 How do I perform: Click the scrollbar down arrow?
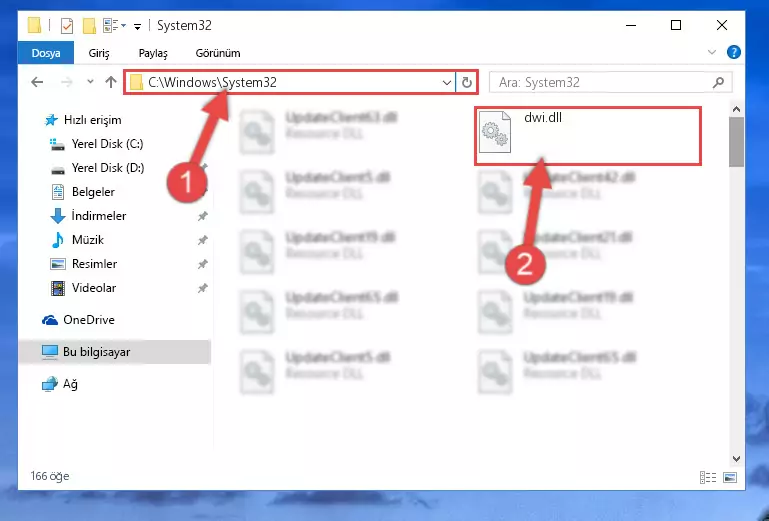pyautogui.click(x=736, y=459)
